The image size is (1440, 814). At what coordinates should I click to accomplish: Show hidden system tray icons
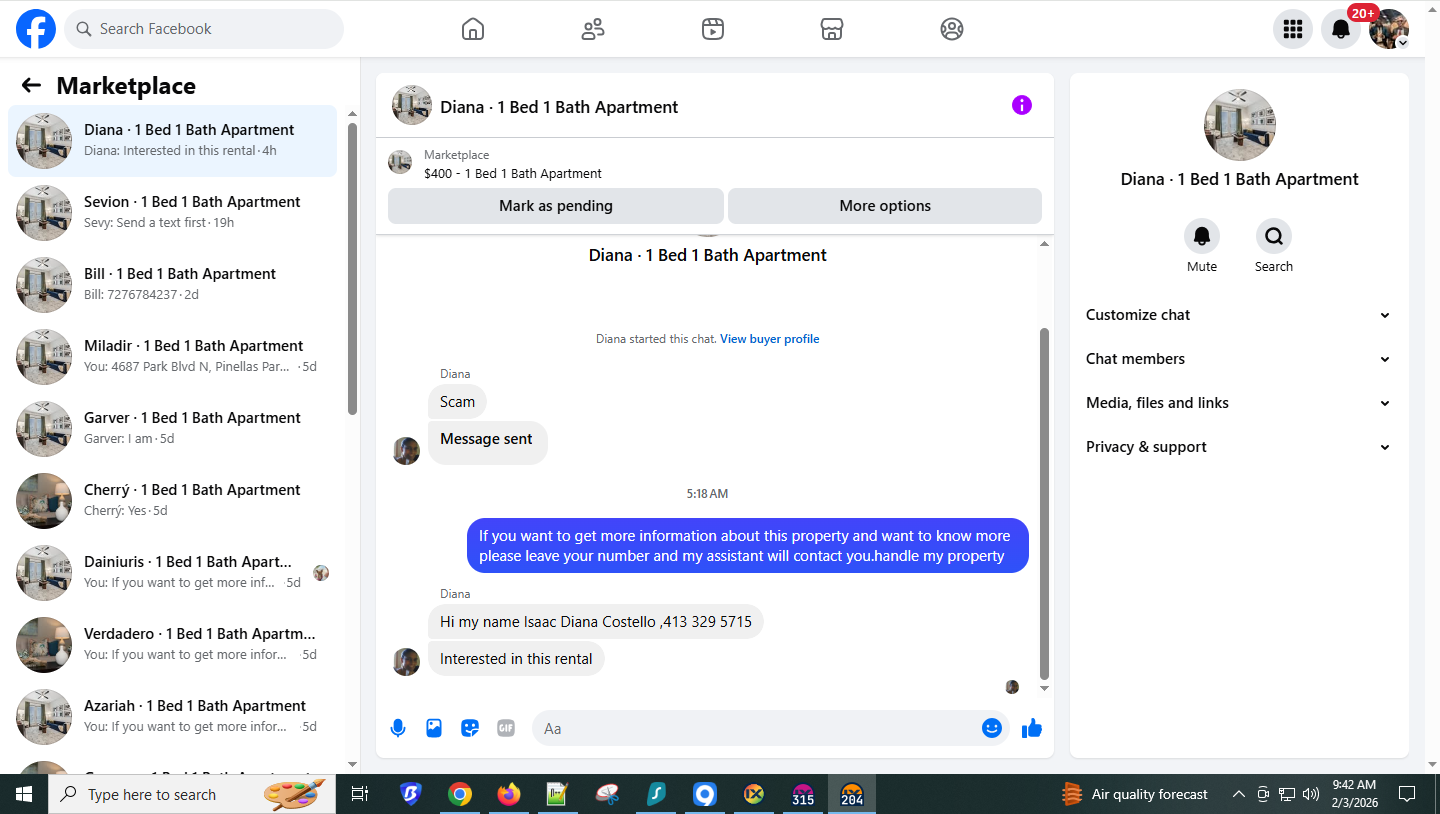coord(1238,794)
